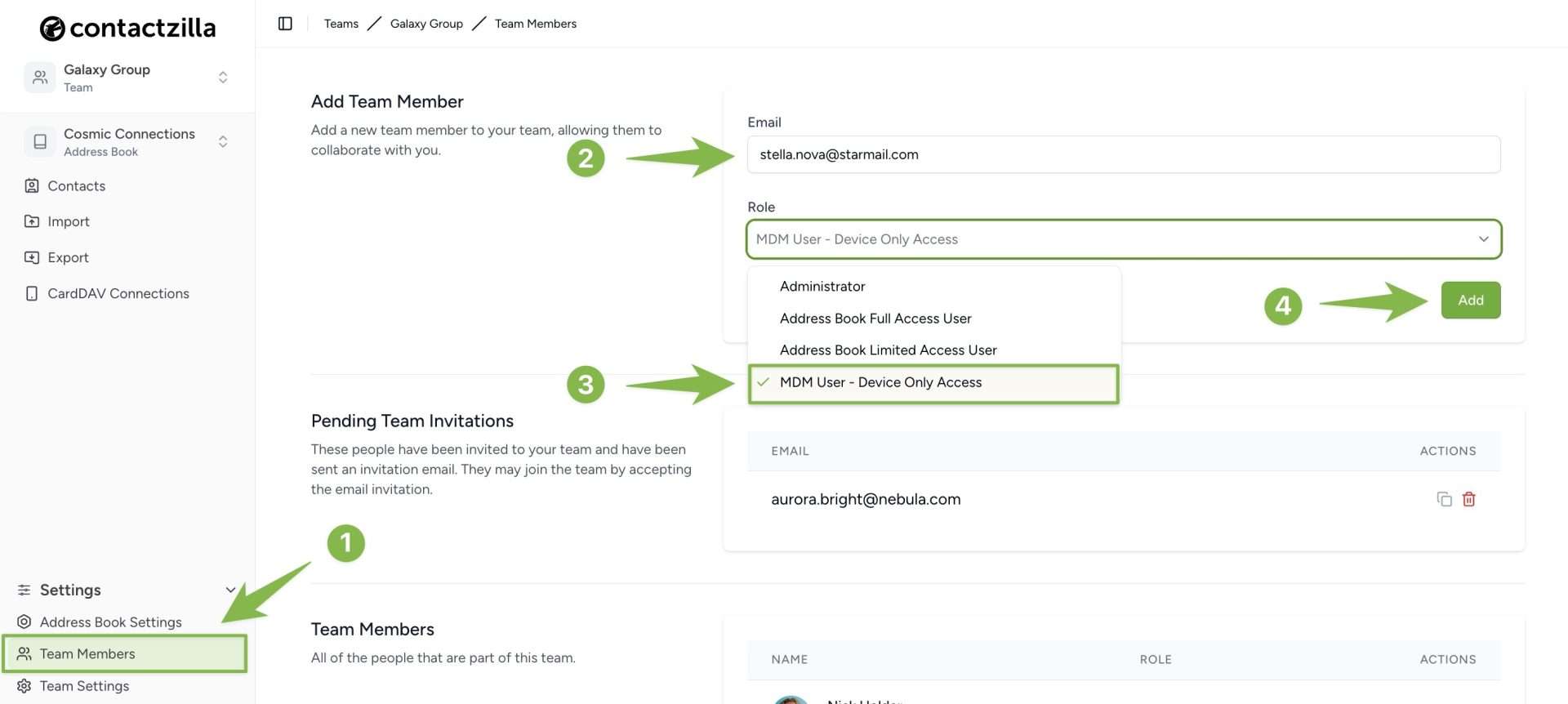This screenshot has height=704, width=1568.
Task: Select MDM User - Device Only Access option
Action: [x=933, y=383]
